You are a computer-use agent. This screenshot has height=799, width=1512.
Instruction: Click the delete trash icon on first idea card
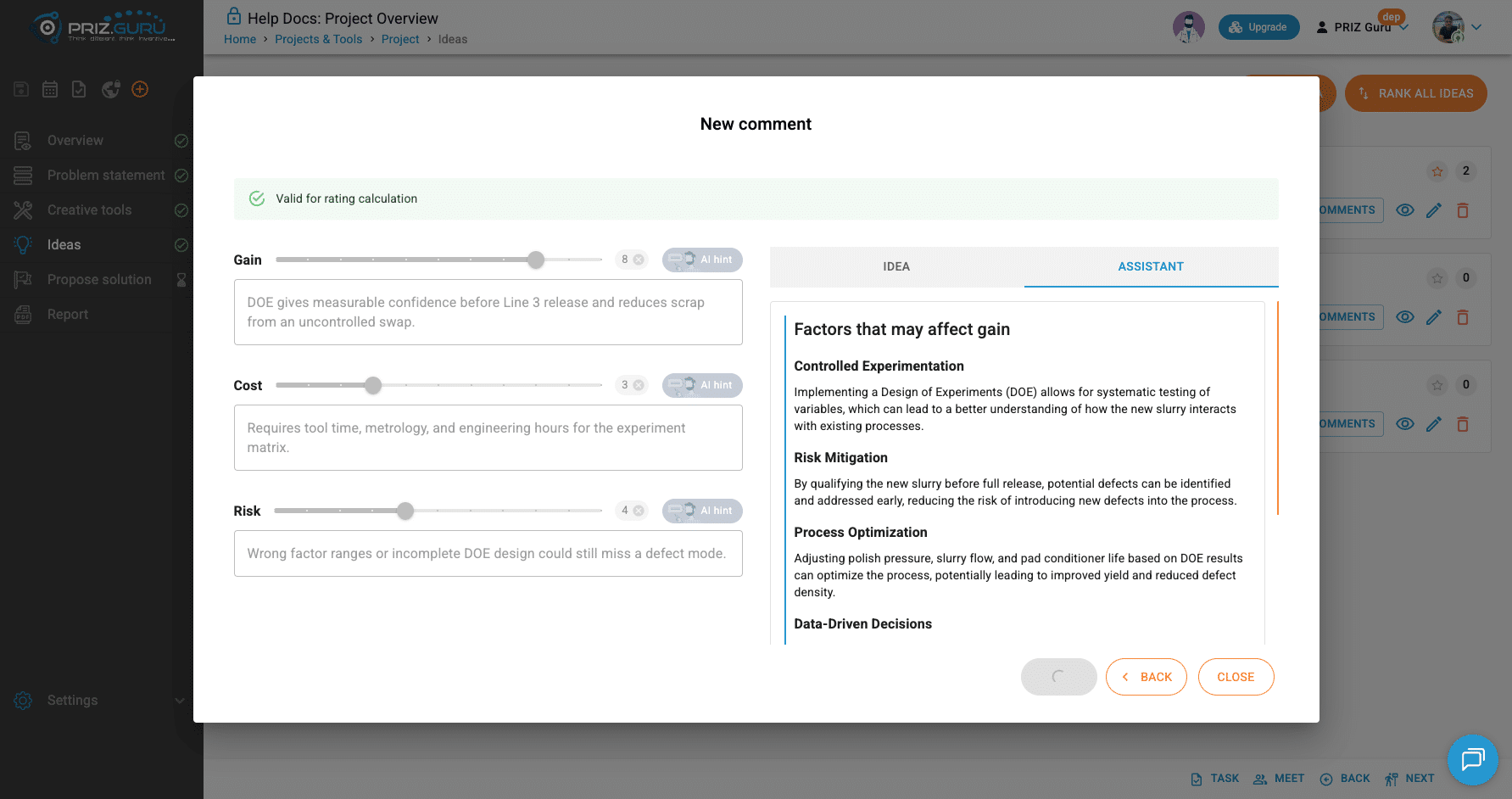pos(1463,210)
